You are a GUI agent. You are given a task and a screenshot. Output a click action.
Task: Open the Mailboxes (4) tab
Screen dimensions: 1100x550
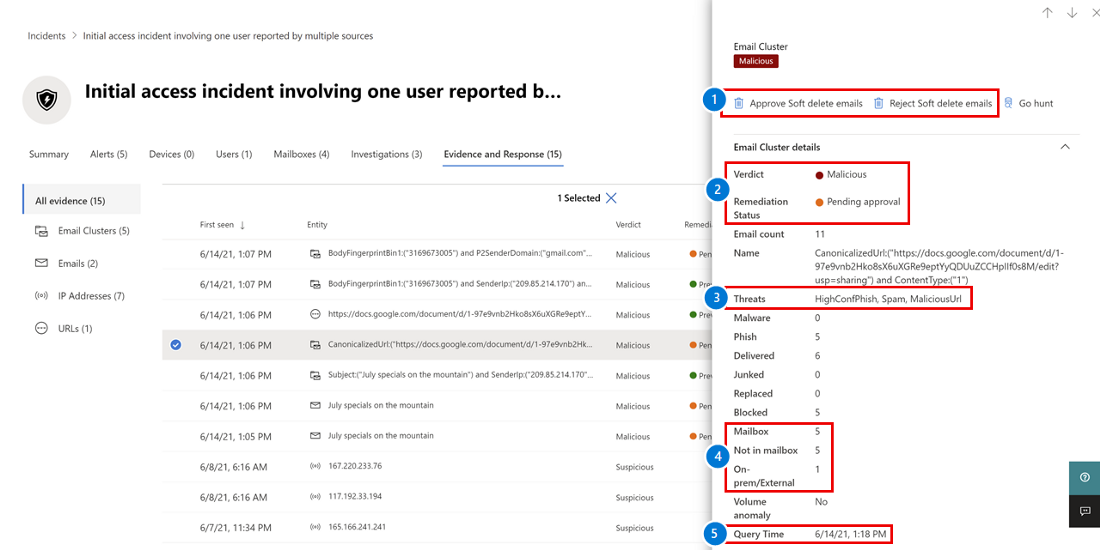tap(301, 154)
